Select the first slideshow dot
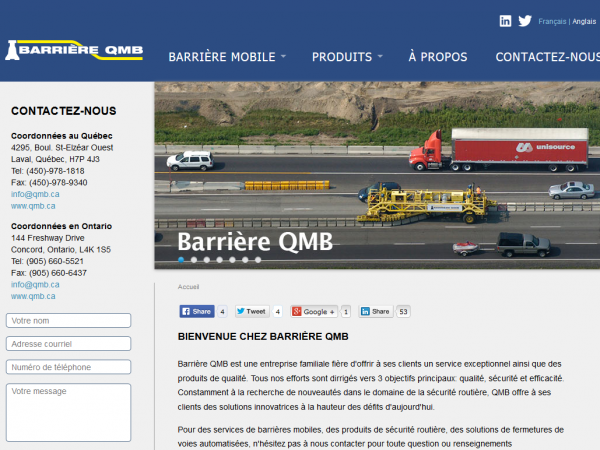Viewport: 600px width, 450px height. tap(181, 260)
